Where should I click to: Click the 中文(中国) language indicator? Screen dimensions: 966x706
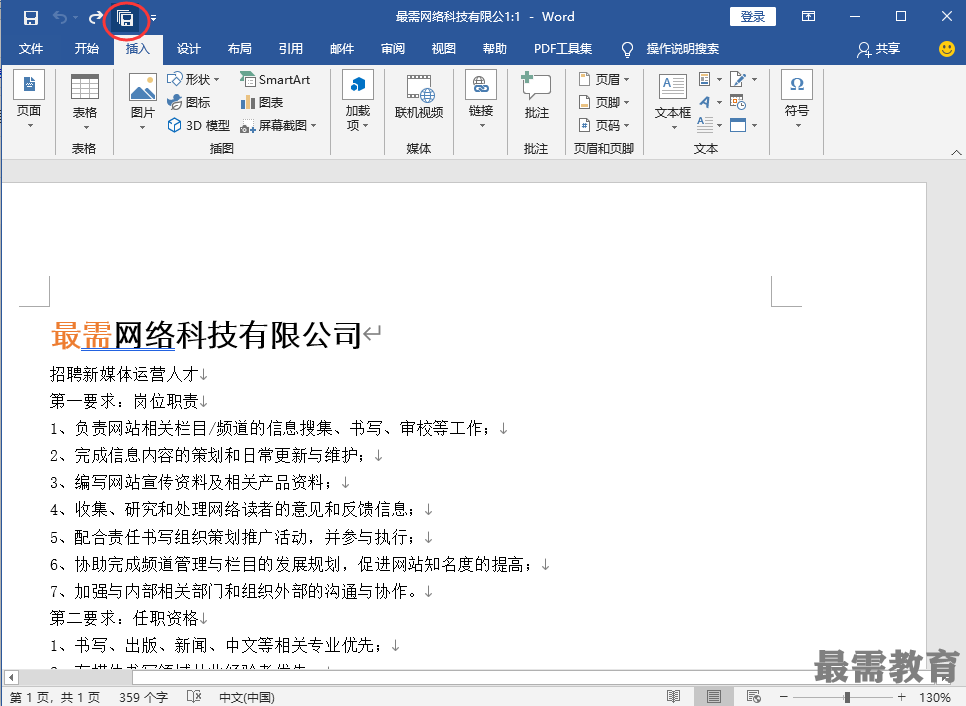[x=246, y=697]
